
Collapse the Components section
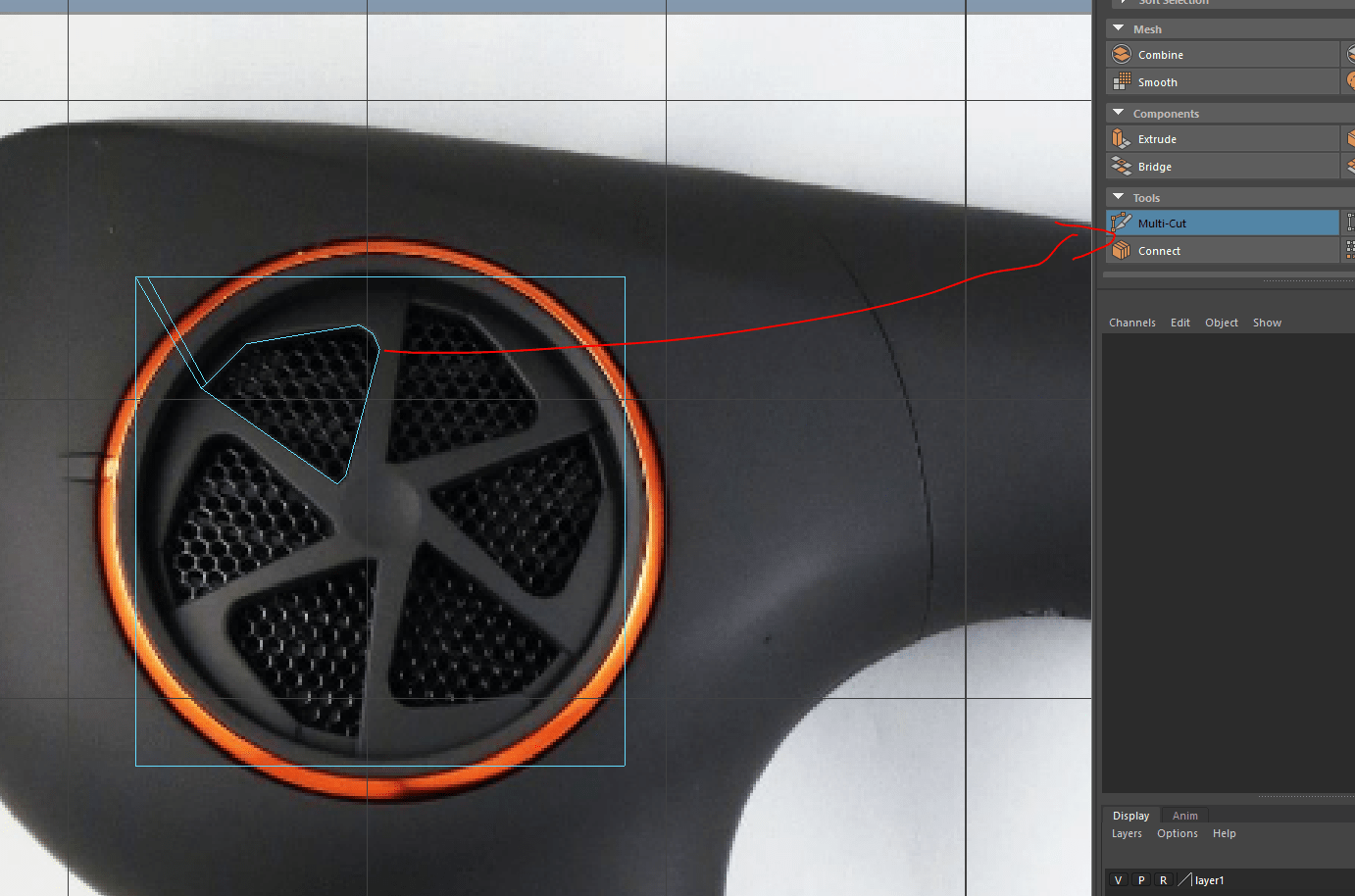pyautogui.click(x=1119, y=113)
